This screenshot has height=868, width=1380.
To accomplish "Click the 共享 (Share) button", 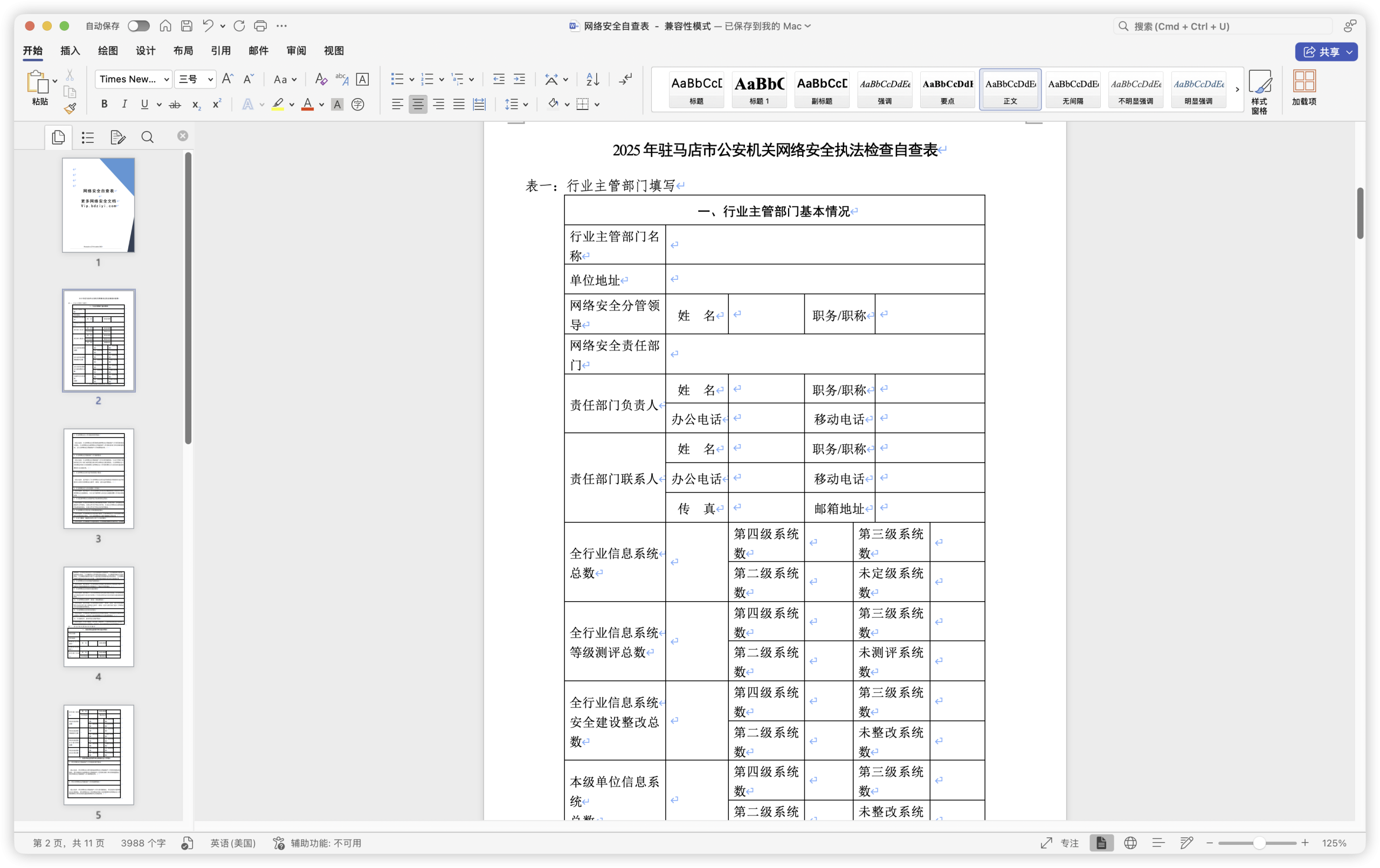I will [1327, 52].
